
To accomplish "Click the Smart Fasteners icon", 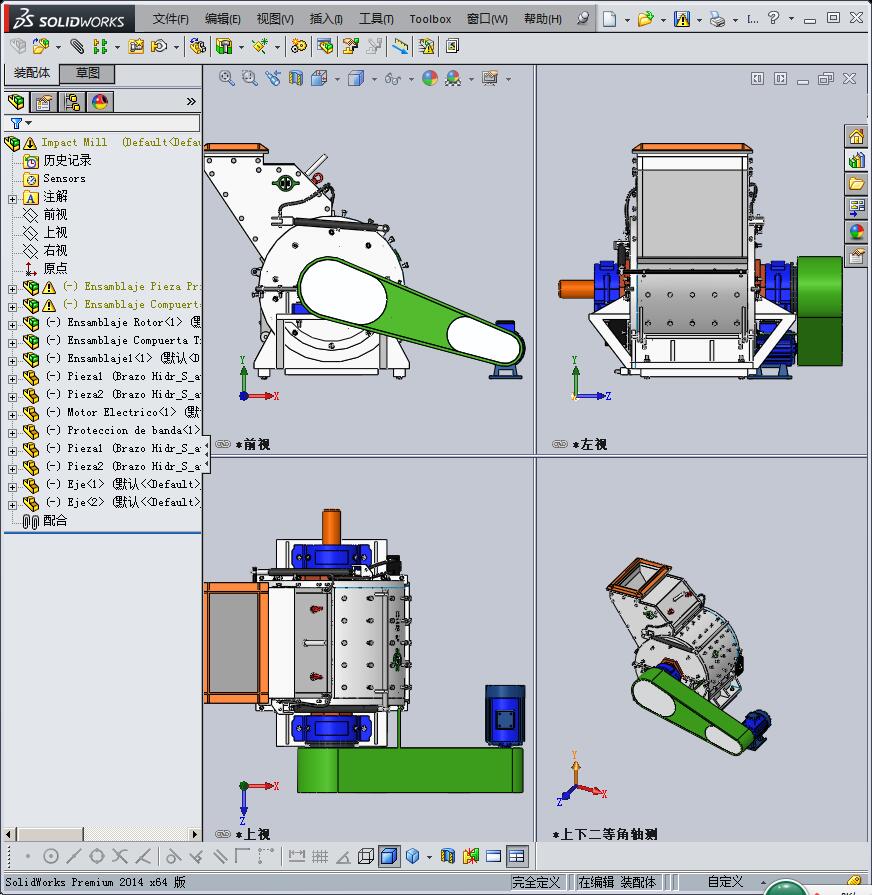I will point(136,46).
